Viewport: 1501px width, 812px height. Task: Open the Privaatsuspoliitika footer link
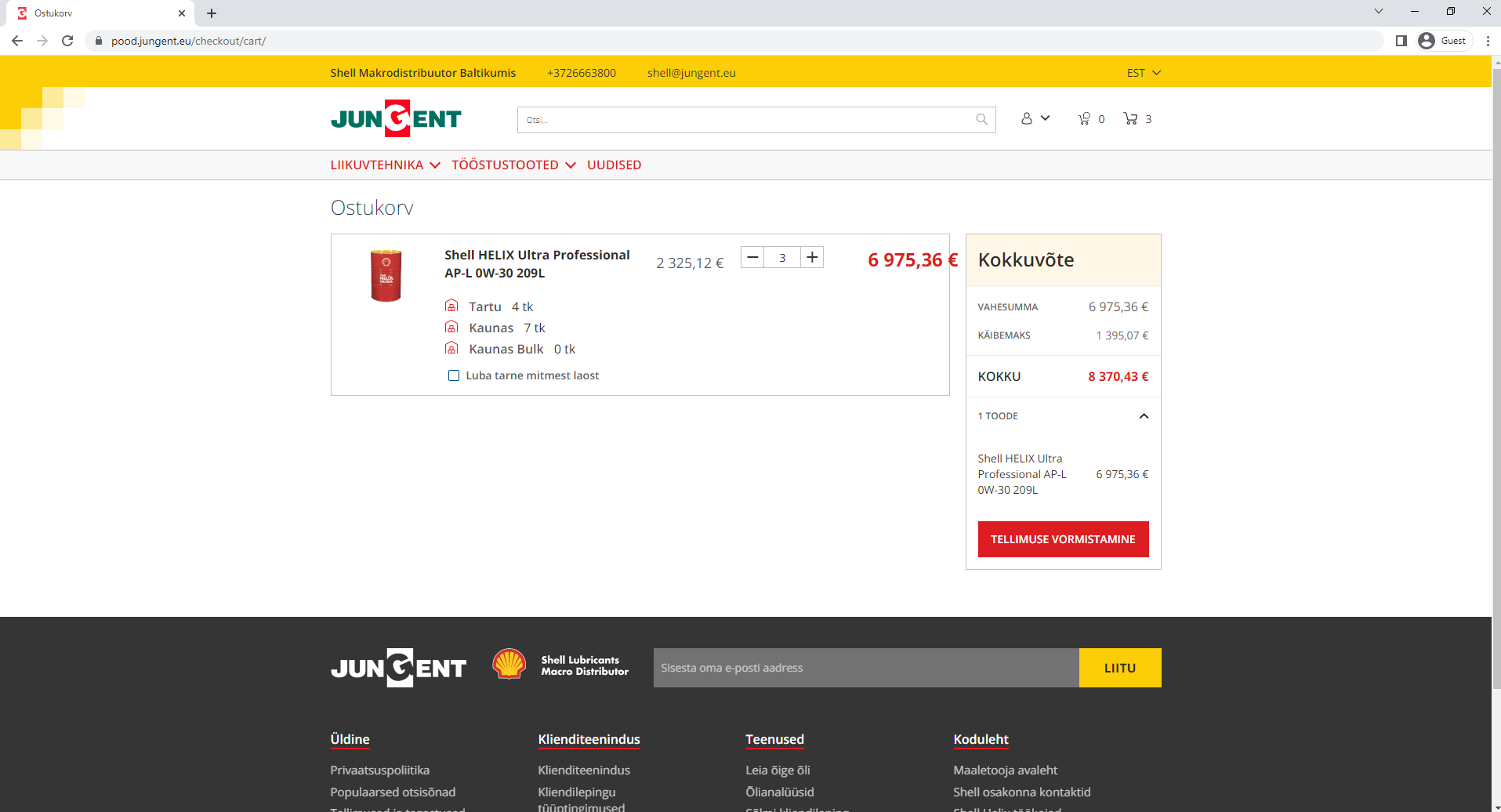pos(380,770)
